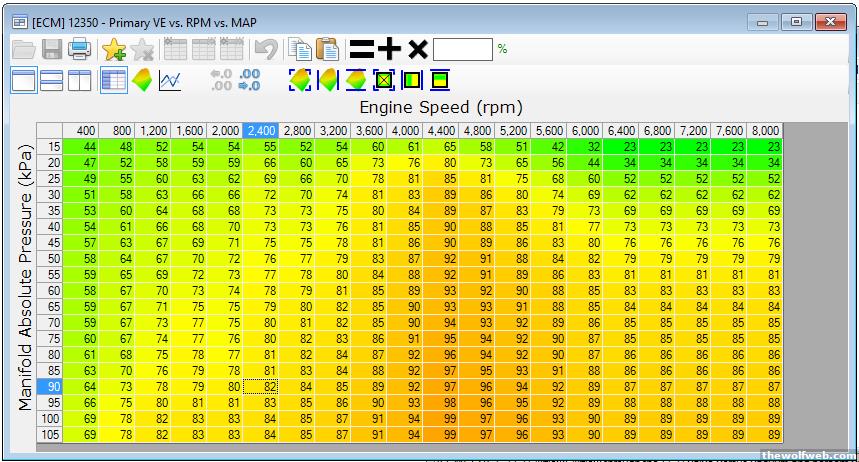
Task: Select the 2,400 rpm column header
Action: click(261, 130)
